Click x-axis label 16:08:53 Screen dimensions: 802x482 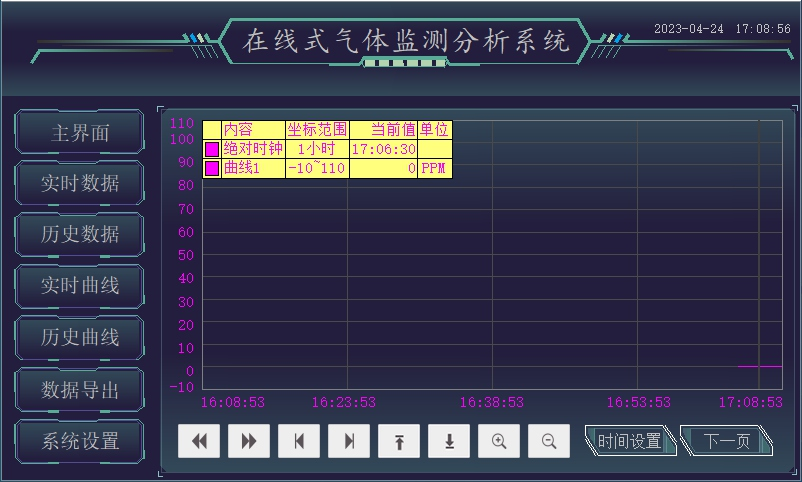(233, 402)
